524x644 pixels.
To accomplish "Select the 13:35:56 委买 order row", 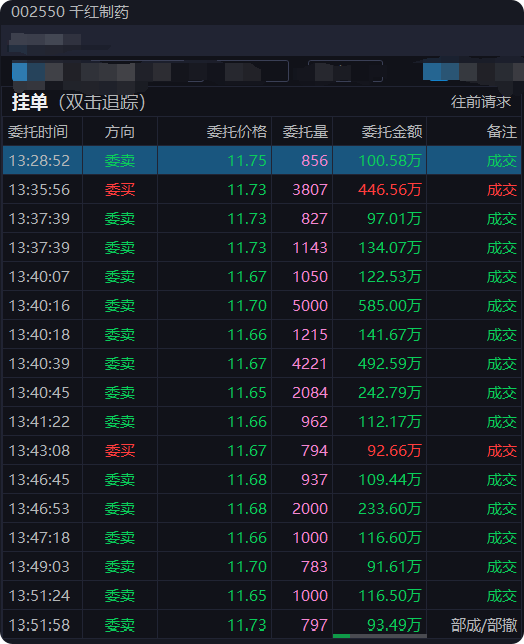I will coord(262,189).
